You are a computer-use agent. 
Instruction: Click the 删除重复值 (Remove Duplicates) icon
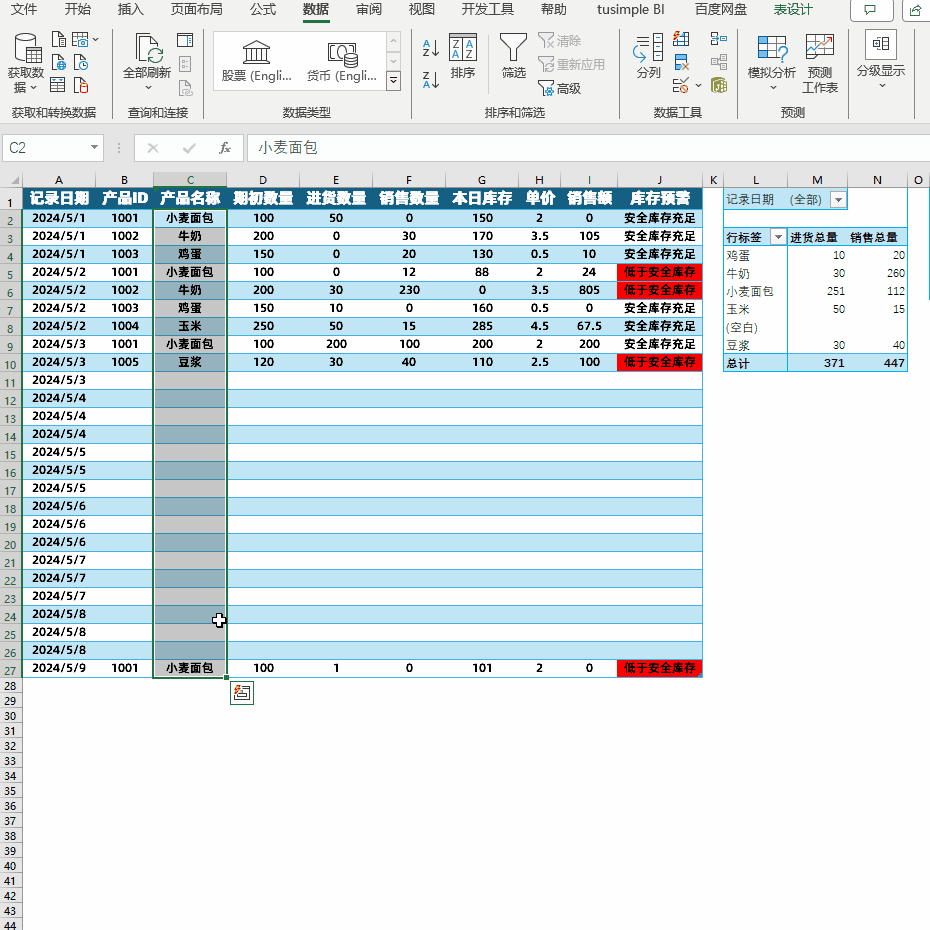coord(682,62)
